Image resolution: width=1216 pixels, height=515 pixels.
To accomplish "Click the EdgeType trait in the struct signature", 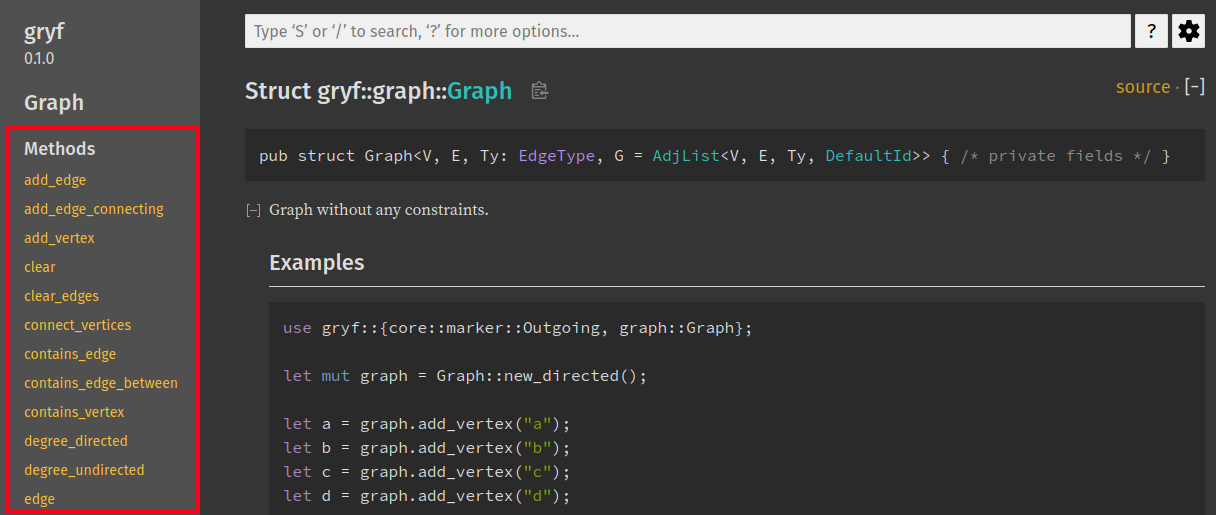I will click(x=555, y=156).
